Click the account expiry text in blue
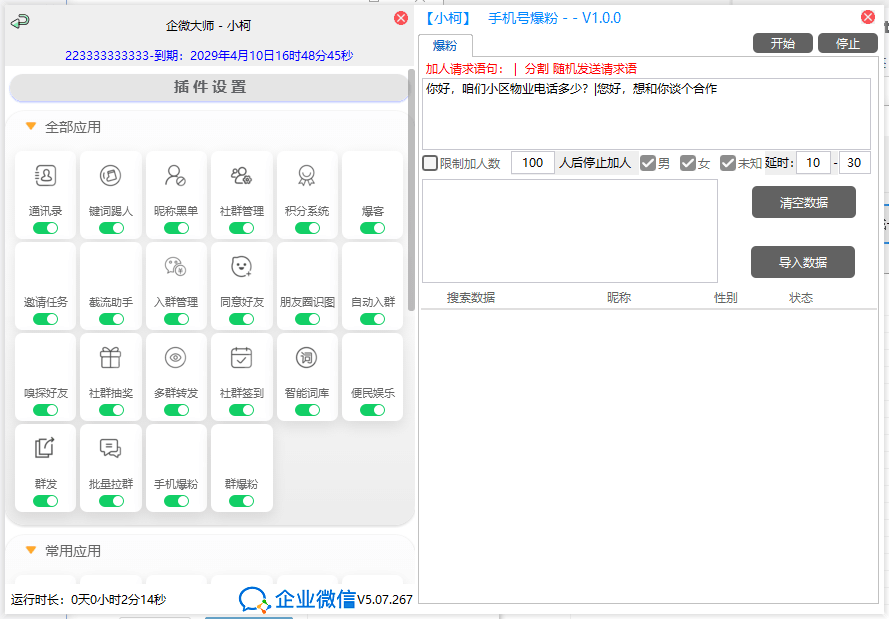 (209, 56)
